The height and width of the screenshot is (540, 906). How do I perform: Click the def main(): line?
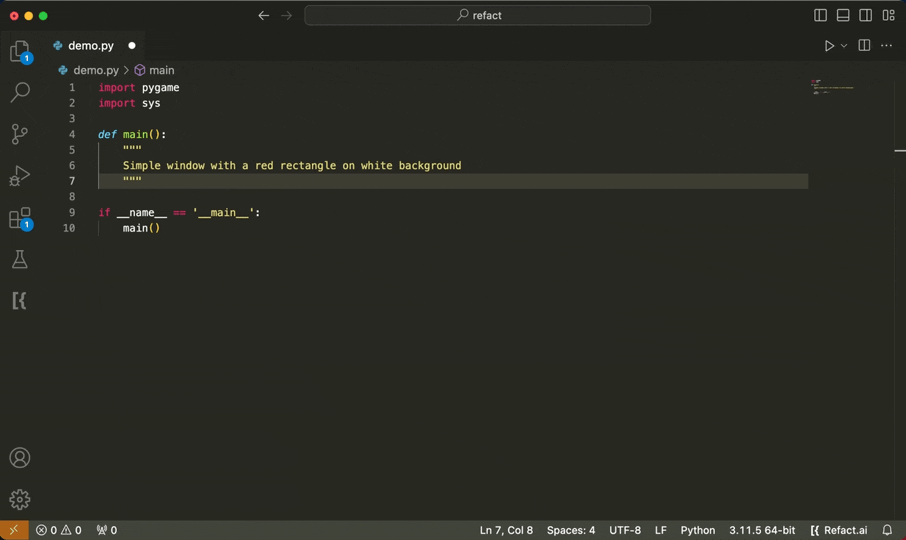pyautogui.click(x=132, y=134)
